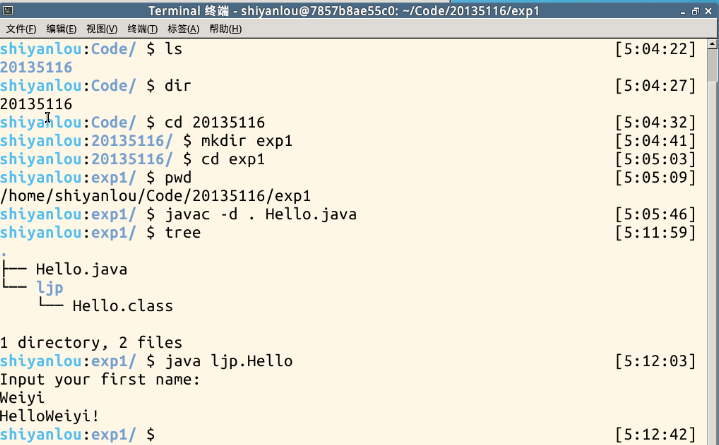Image resolution: width=719 pixels, height=445 pixels.
Task: Maximize the terminal window
Action: pos(695,11)
